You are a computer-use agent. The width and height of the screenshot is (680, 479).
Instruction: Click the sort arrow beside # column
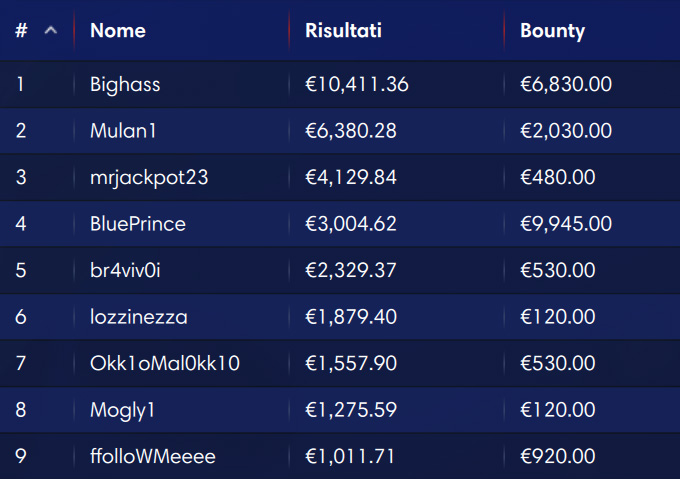[51, 30]
